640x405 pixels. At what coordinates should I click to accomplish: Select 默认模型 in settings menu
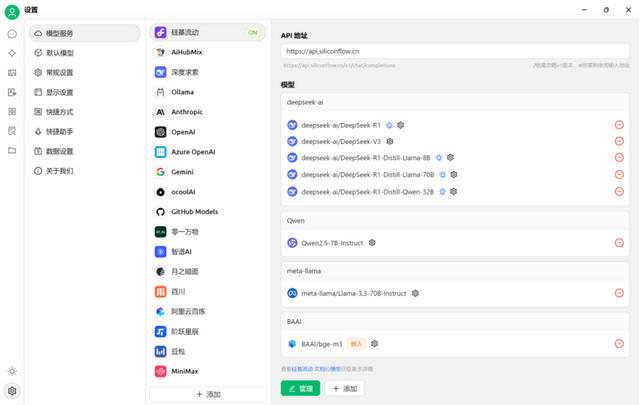84,53
